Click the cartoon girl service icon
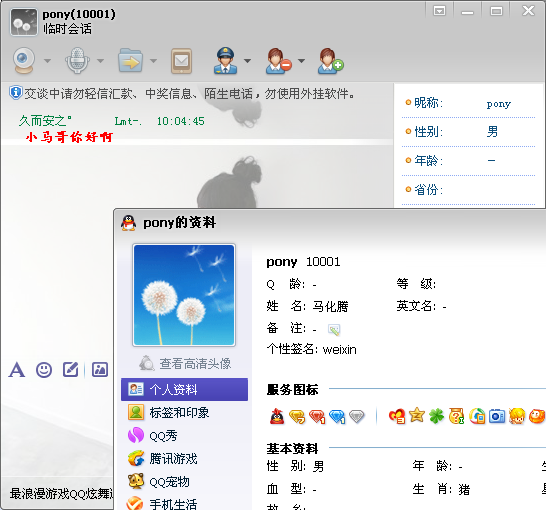546x510 pixels. tap(517, 416)
